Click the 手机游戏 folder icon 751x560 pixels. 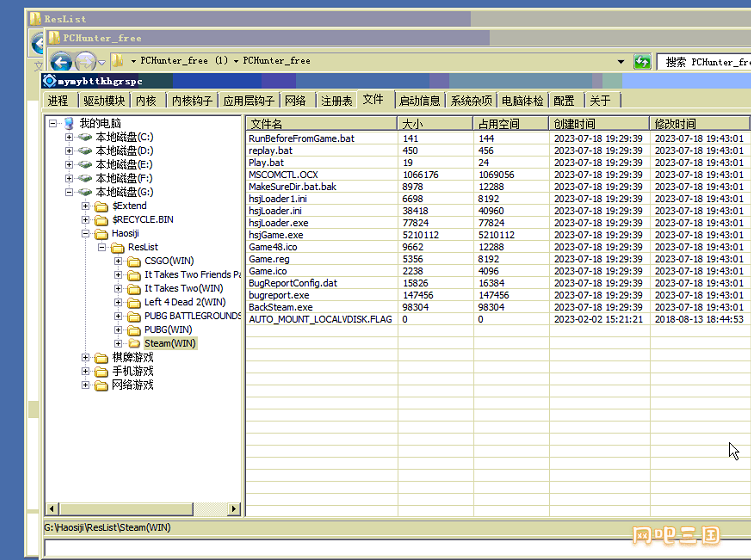(101, 372)
